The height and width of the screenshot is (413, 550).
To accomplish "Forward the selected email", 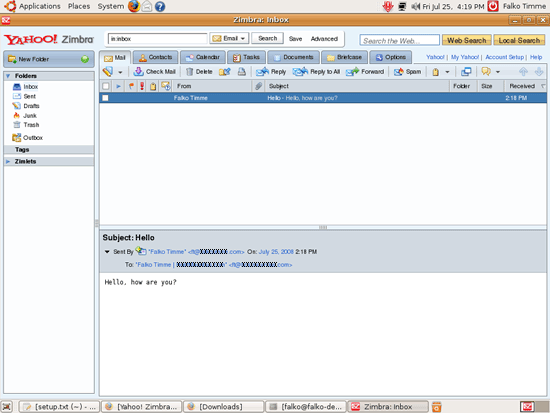I will (352, 72).
